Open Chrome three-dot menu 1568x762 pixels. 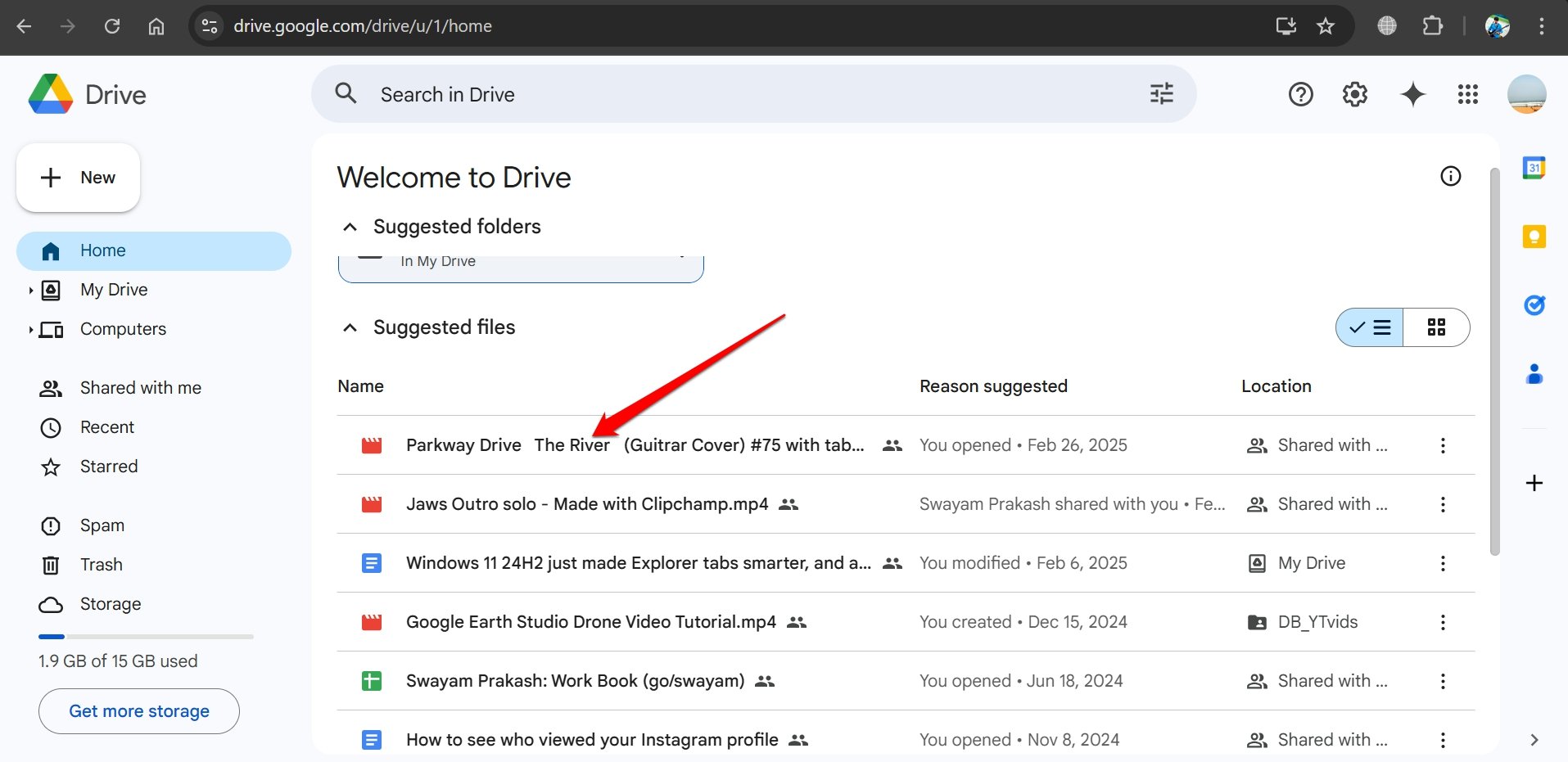click(x=1541, y=26)
